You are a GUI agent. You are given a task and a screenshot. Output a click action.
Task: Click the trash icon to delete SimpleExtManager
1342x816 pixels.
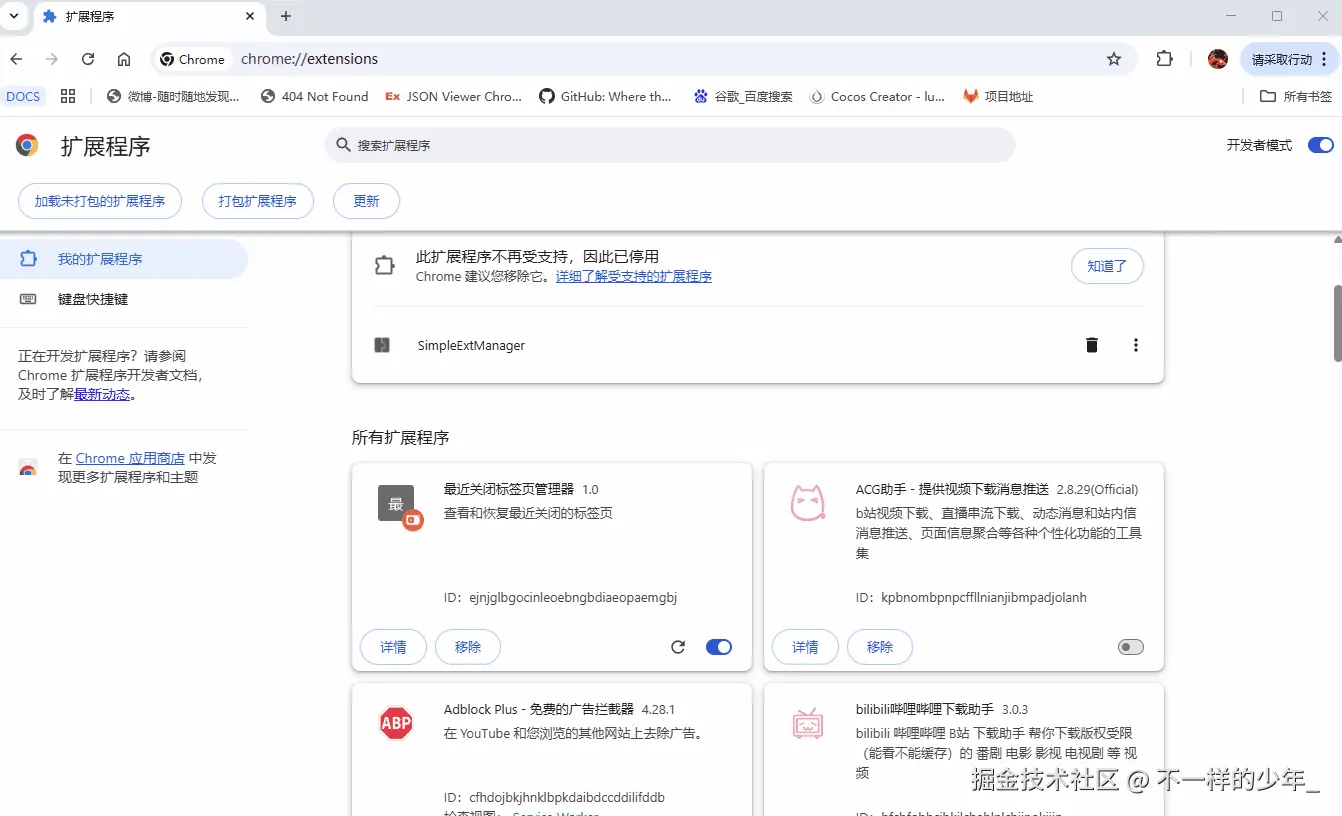[x=1091, y=345]
